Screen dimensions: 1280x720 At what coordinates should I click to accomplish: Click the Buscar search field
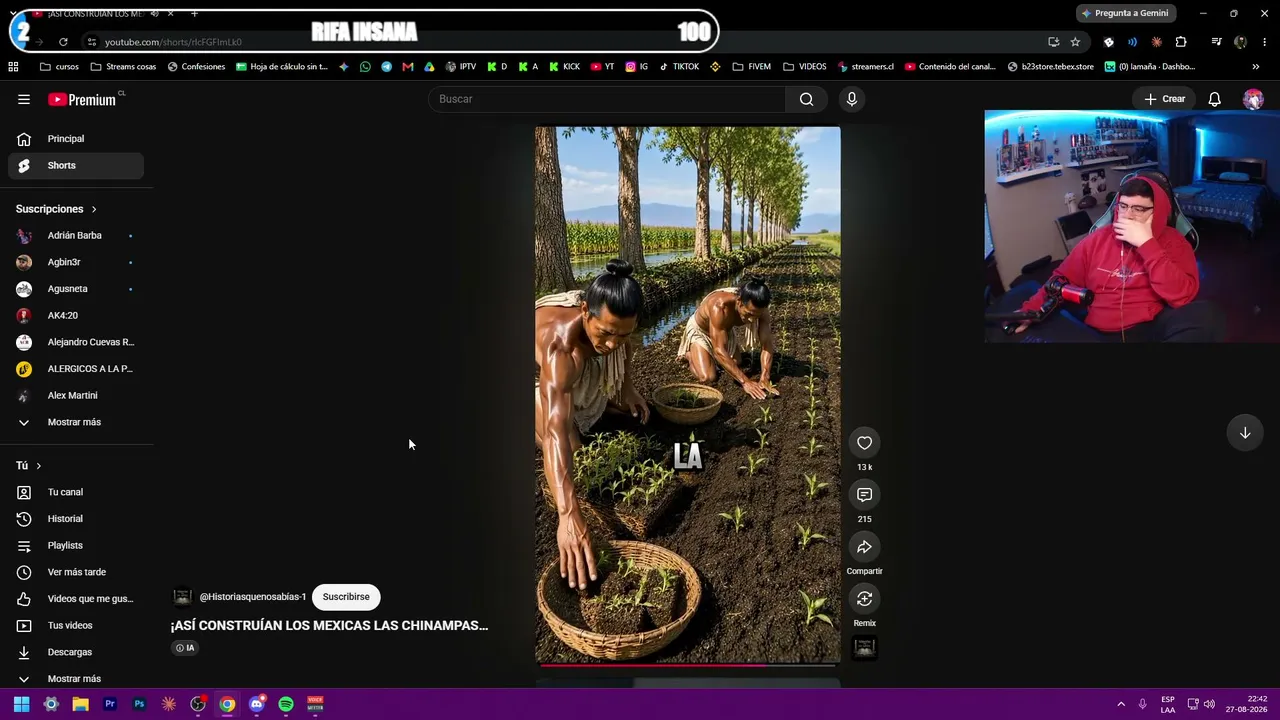[608, 99]
